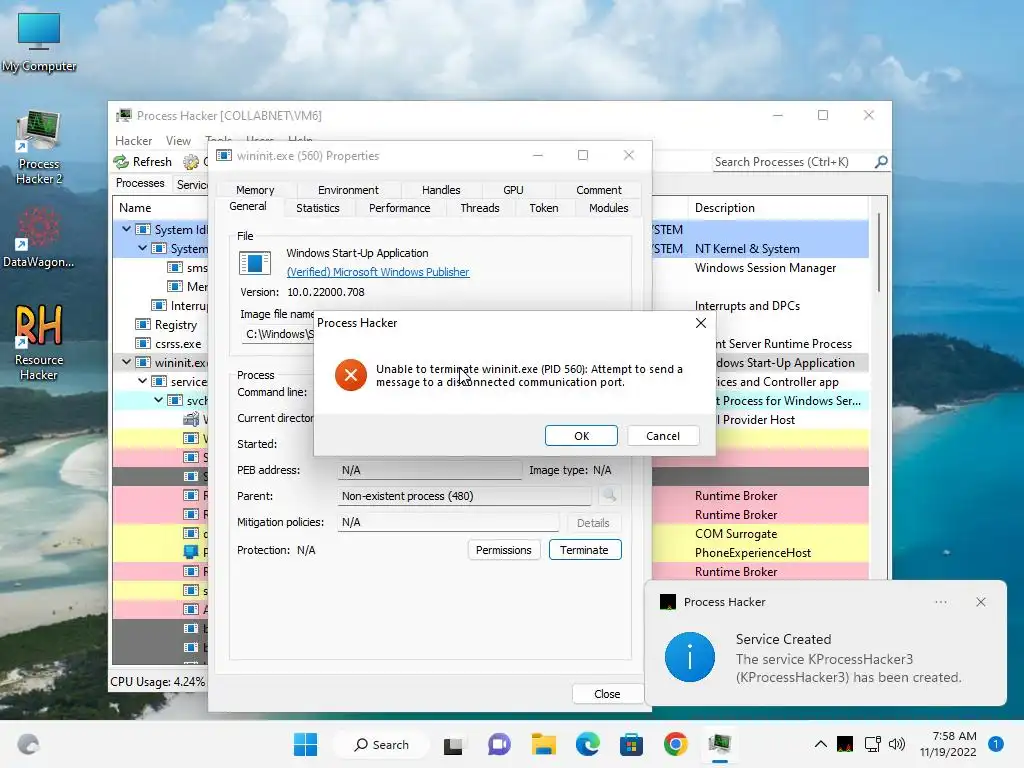Click OK in the error dialog
The height and width of the screenshot is (768, 1024).
(x=581, y=436)
